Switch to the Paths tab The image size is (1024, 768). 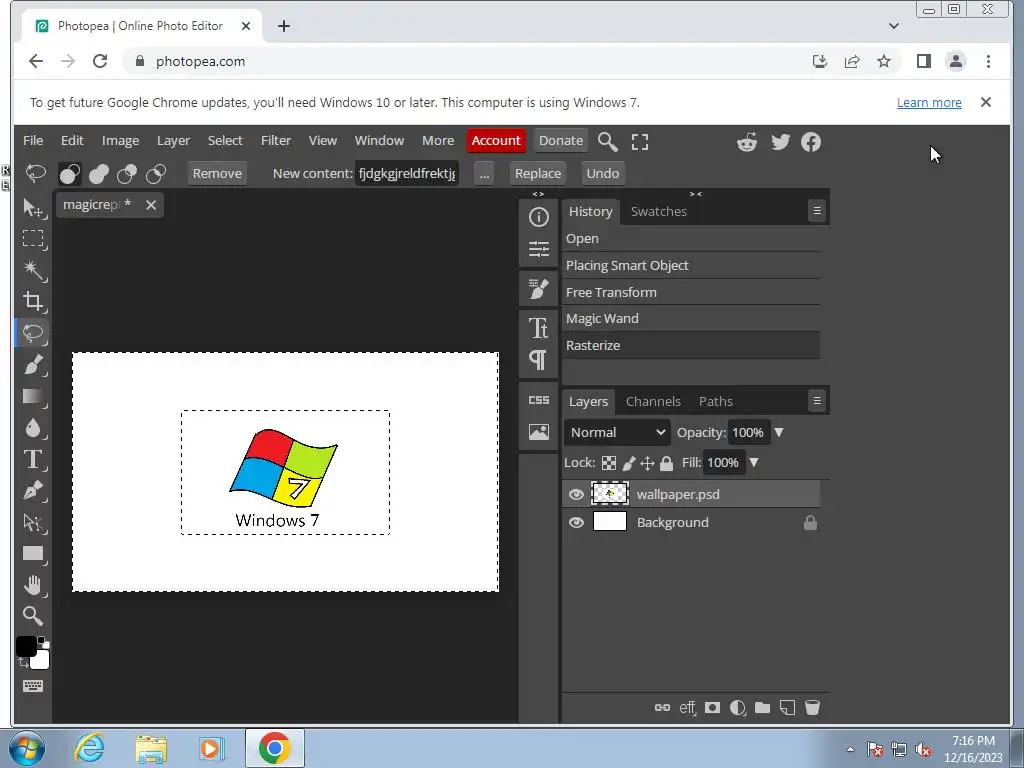(x=716, y=401)
